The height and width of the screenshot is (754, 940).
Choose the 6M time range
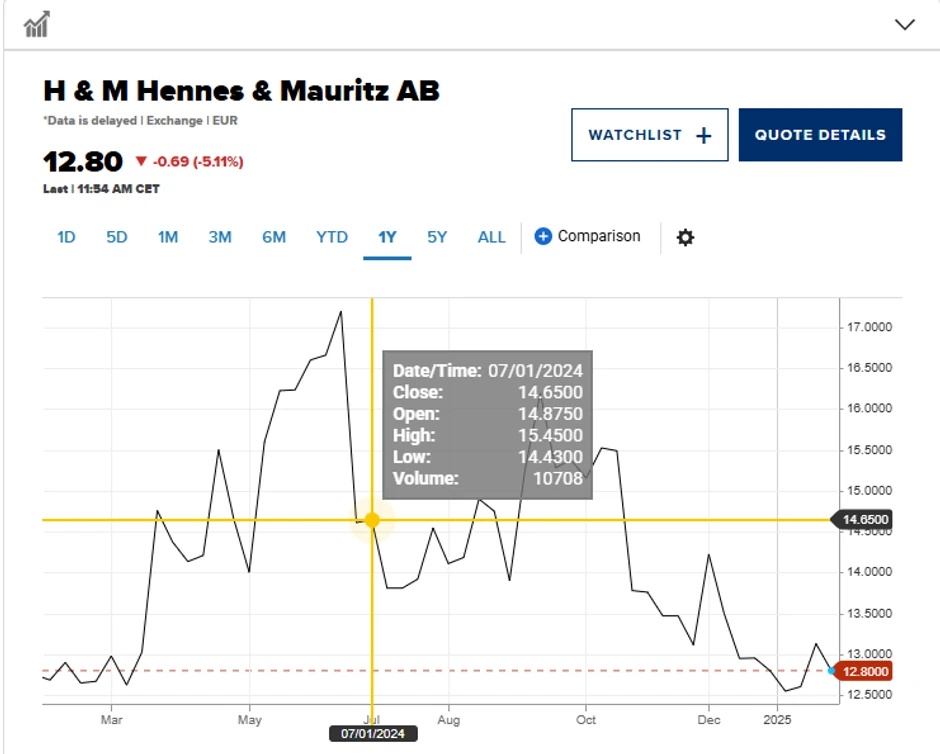tap(274, 238)
